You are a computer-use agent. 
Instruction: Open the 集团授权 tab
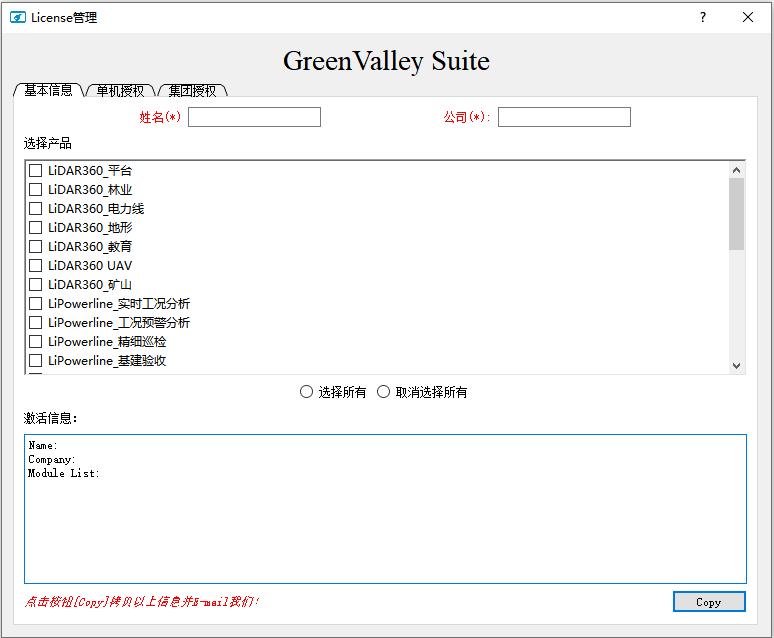(193, 91)
